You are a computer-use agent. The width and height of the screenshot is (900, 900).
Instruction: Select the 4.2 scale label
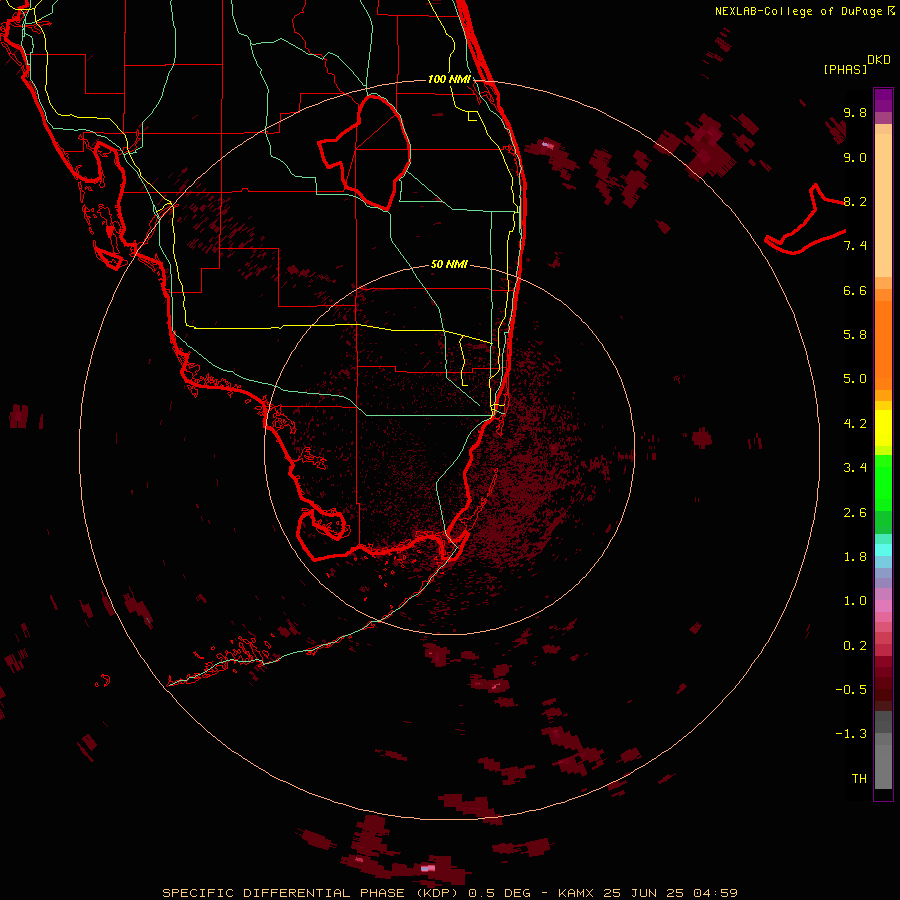coord(855,424)
